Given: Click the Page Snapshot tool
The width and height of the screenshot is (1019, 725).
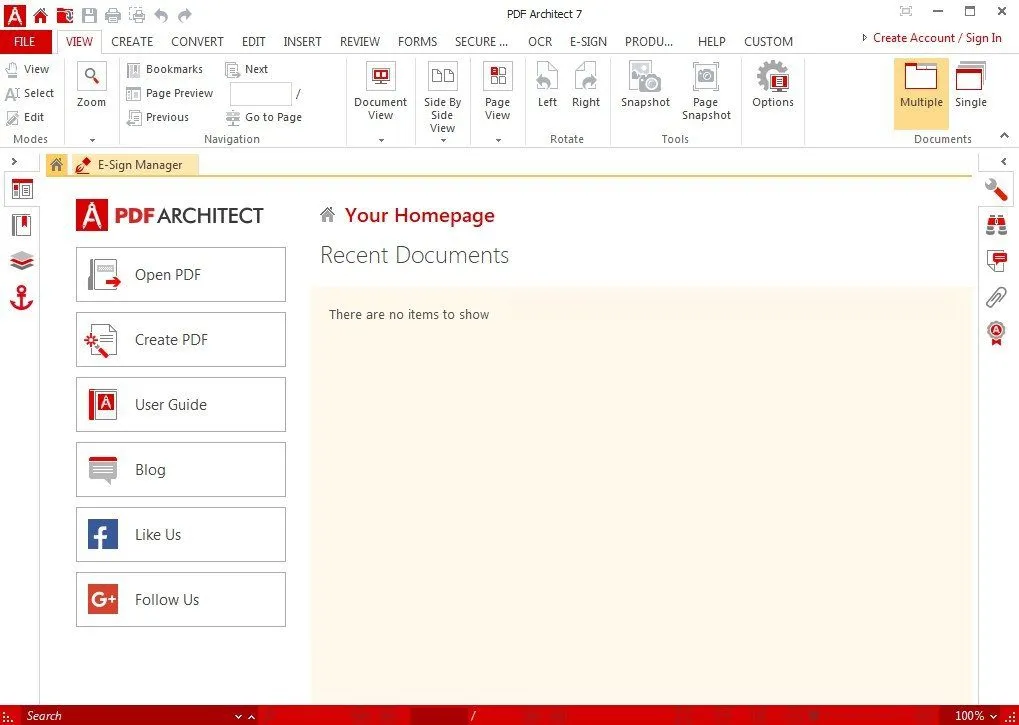Looking at the screenshot, I should [705, 90].
